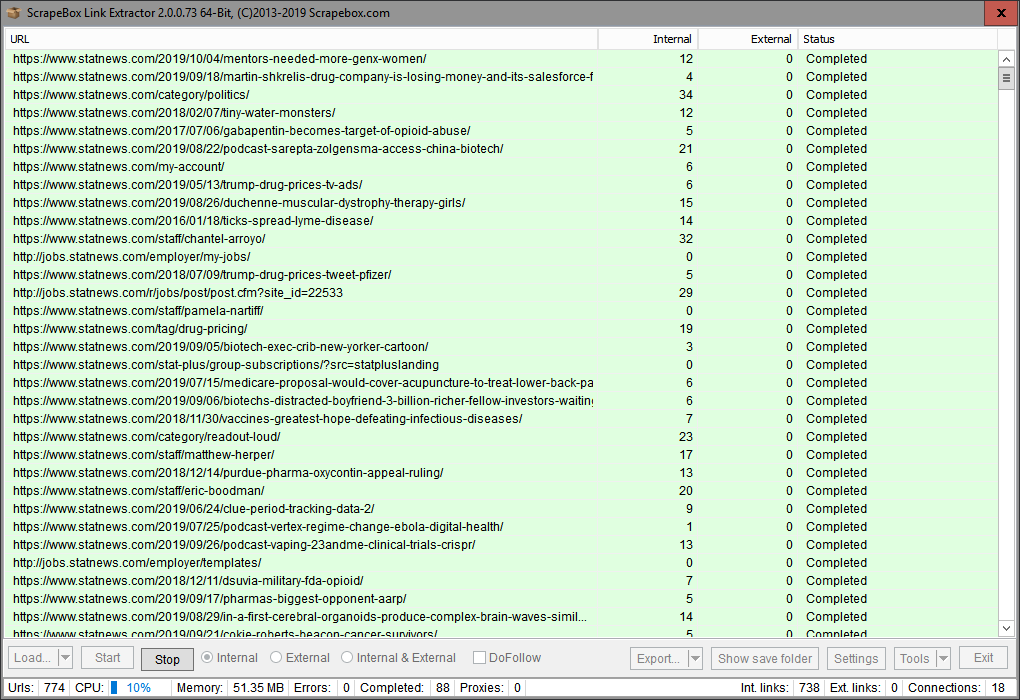This screenshot has width=1020, height=700.
Task: Select the employer/templates URL row
Action: pyautogui.click(x=501, y=563)
